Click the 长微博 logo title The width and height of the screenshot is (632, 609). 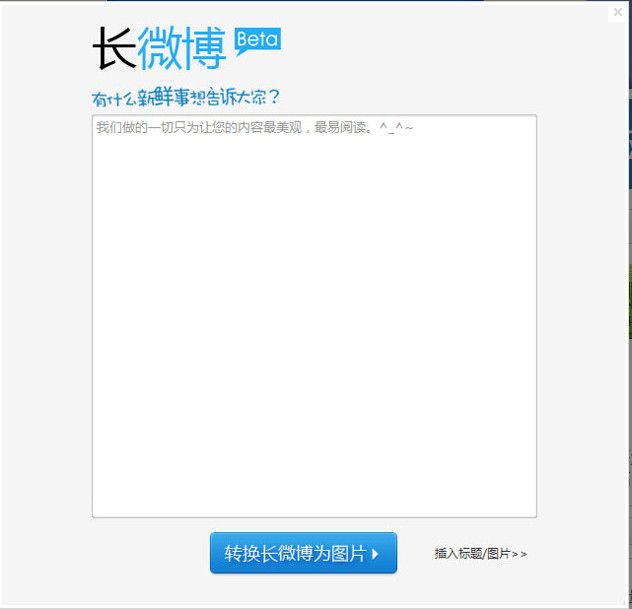click(159, 48)
